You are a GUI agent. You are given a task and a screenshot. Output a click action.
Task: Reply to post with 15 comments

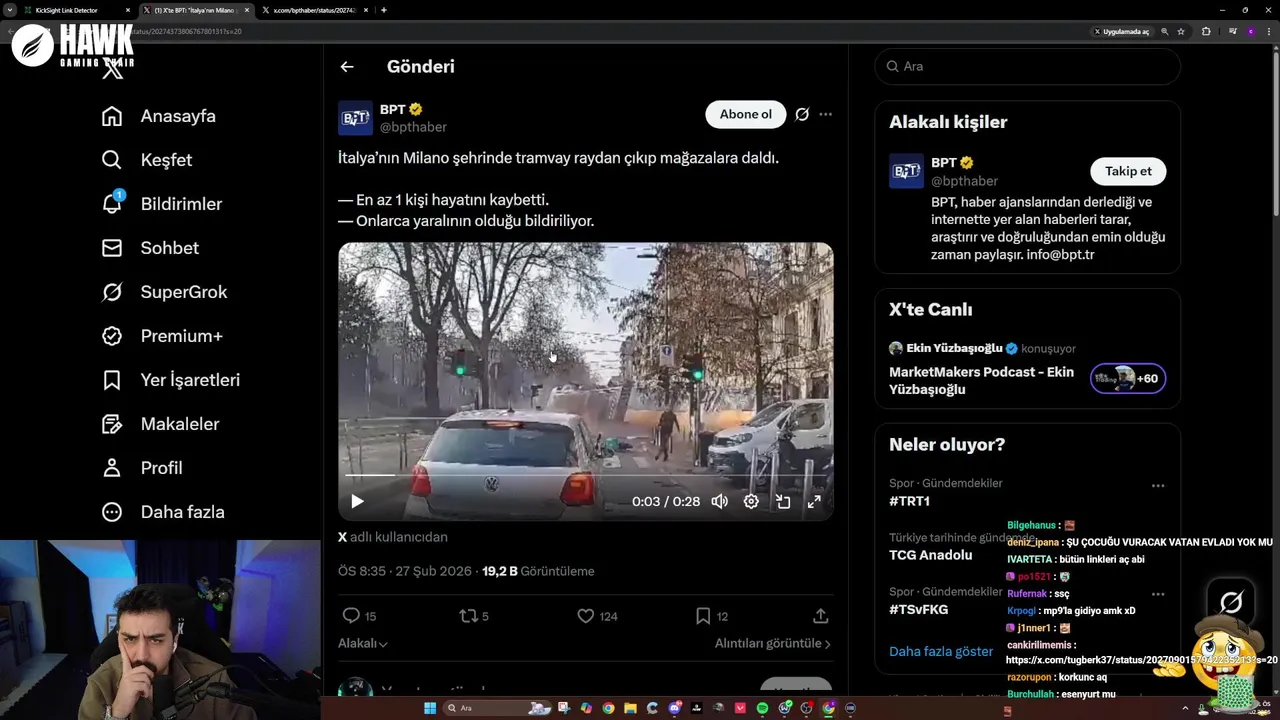pyautogui.click(x=359, y=616)
